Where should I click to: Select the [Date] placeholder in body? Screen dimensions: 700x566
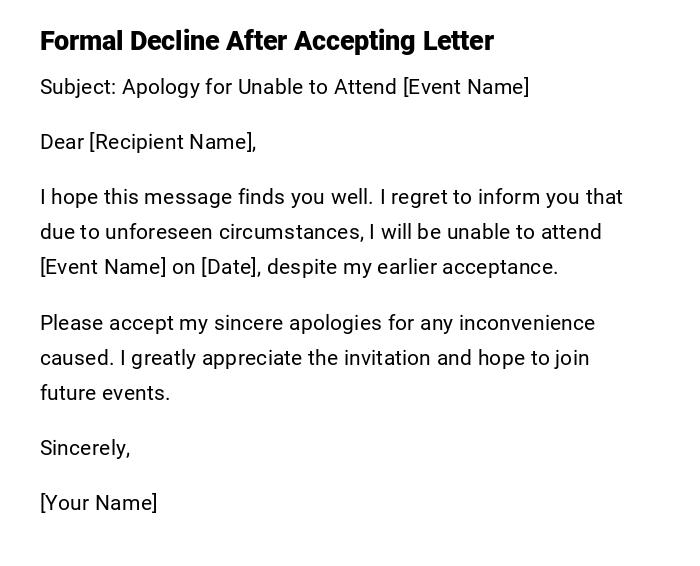pyautogui.click(x=231, y=267)
